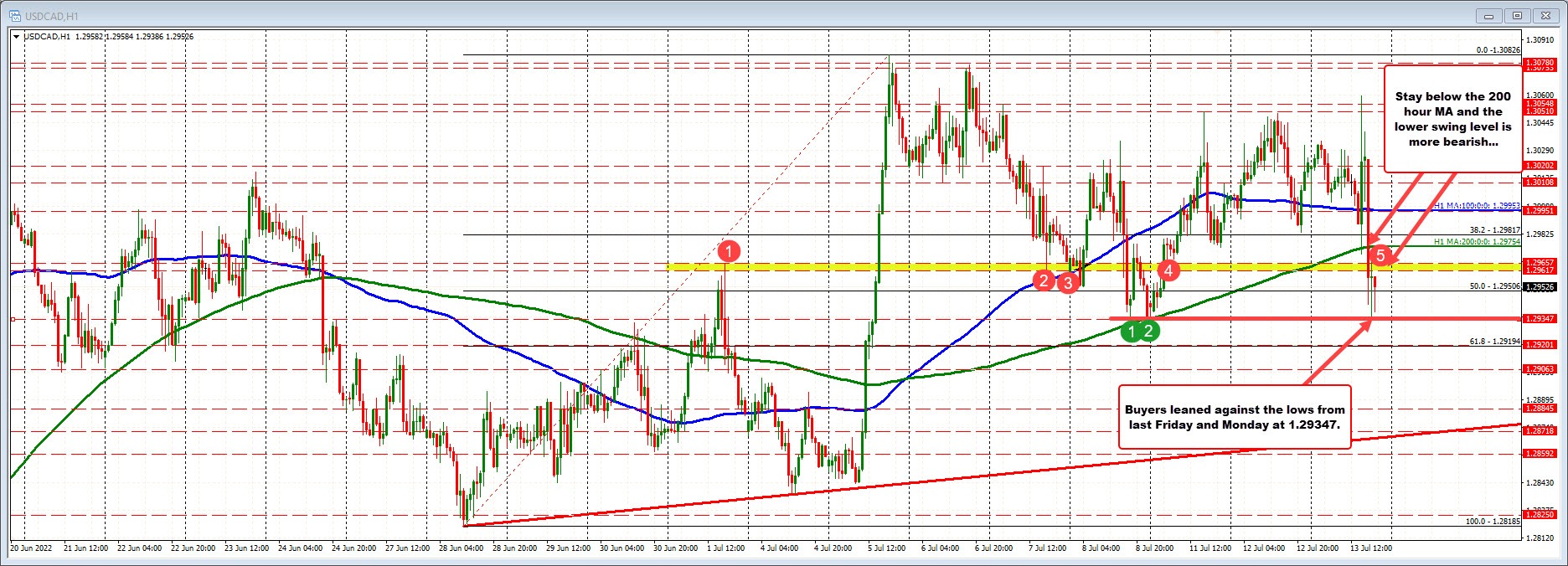Click the 1.30910 price scale value
The image size is (1568, 566).
point(1540,39)
